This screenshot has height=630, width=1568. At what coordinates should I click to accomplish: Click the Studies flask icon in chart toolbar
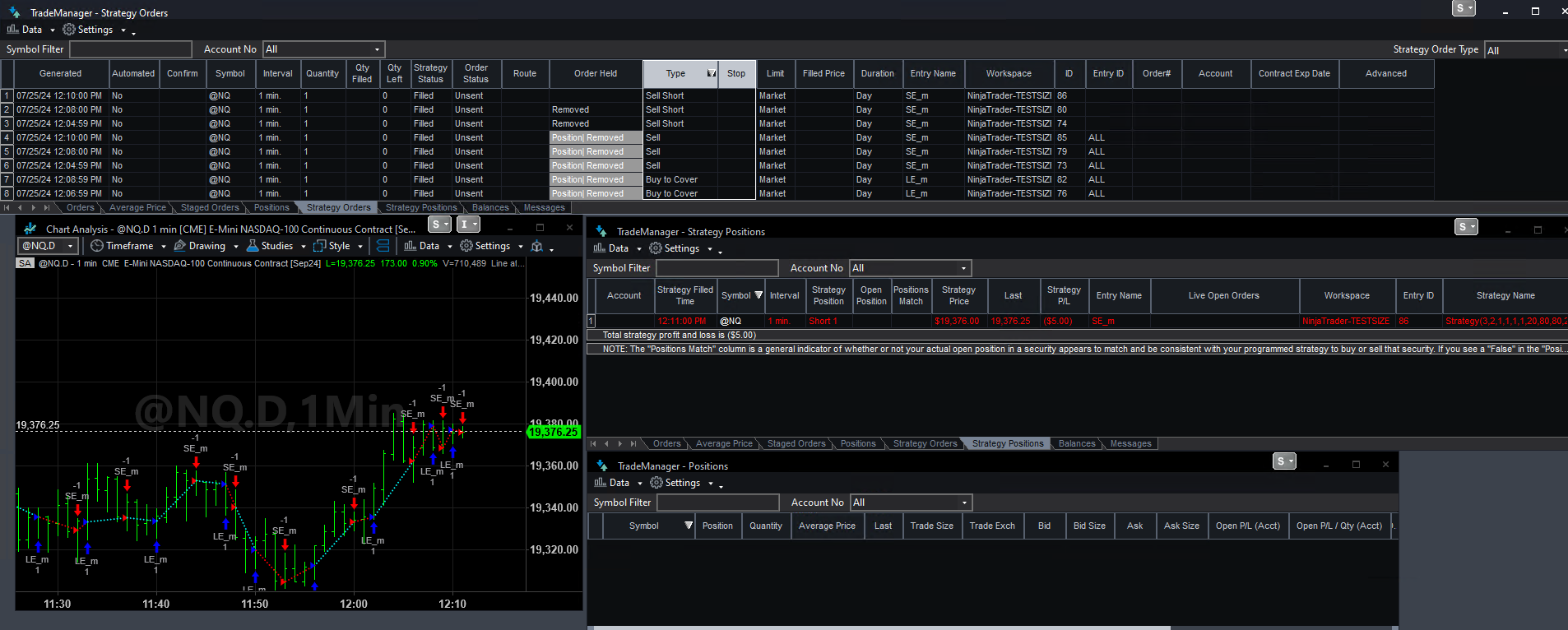pyautogui.click(x=253, y=246)
